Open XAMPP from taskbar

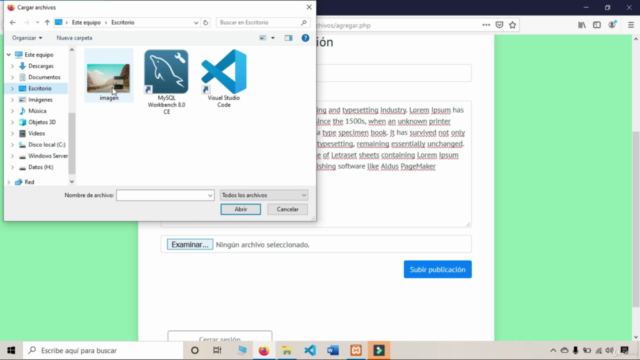pyautogui.click(x=356, y=350)
